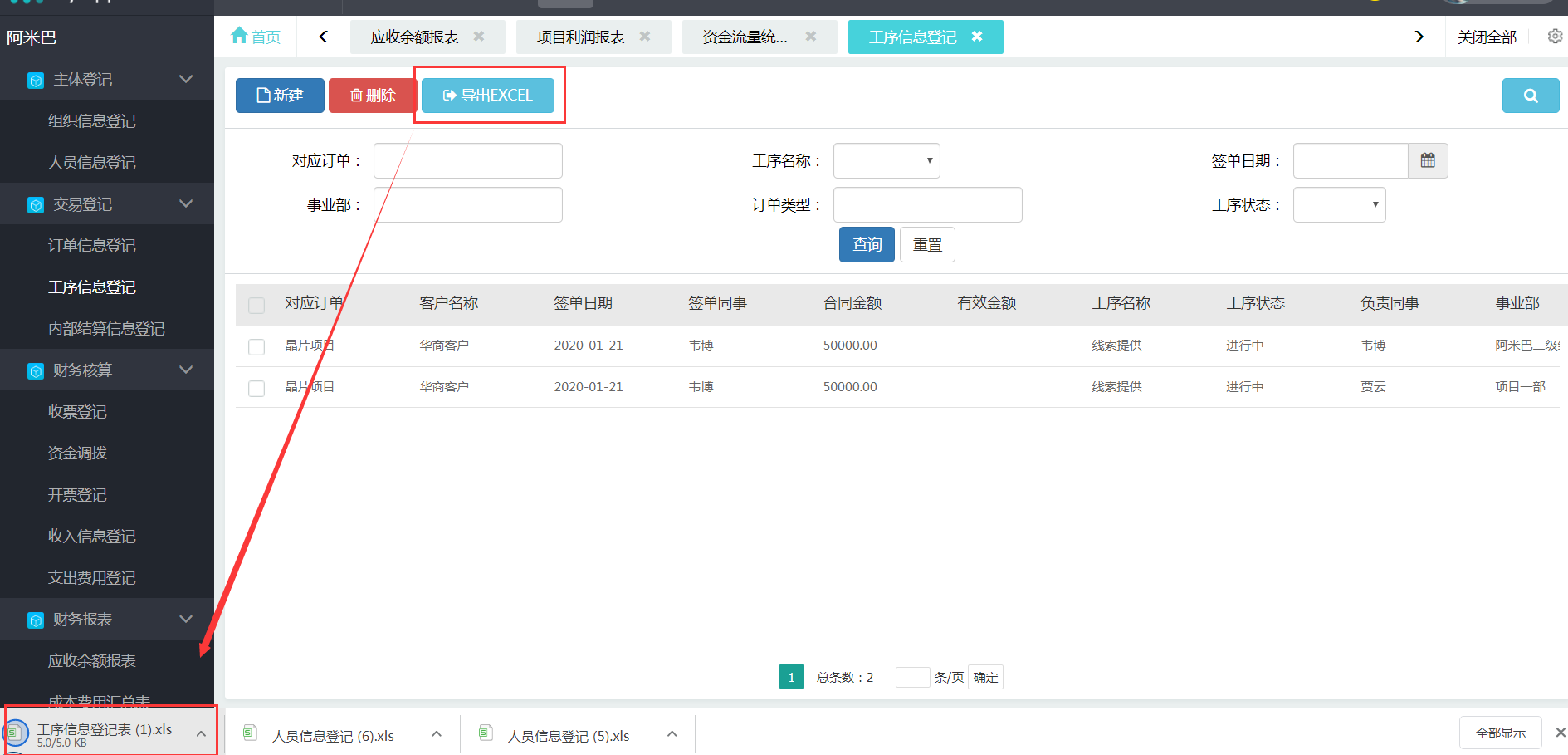Click the search magnifier icon button
The height and width of the screenshot is (755, 1568).
tap(1530, 96)
